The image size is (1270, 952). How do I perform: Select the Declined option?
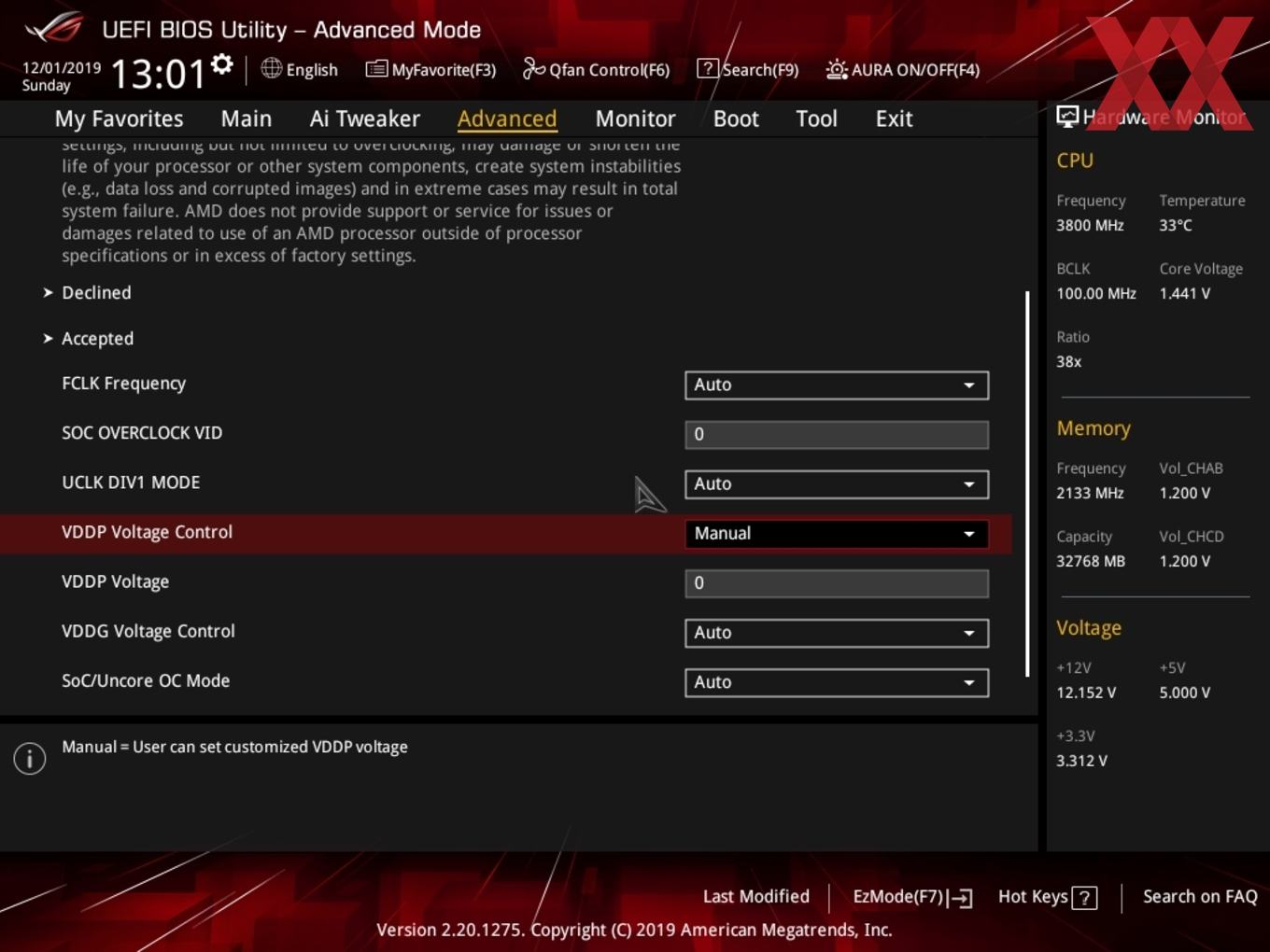[96, 293]
